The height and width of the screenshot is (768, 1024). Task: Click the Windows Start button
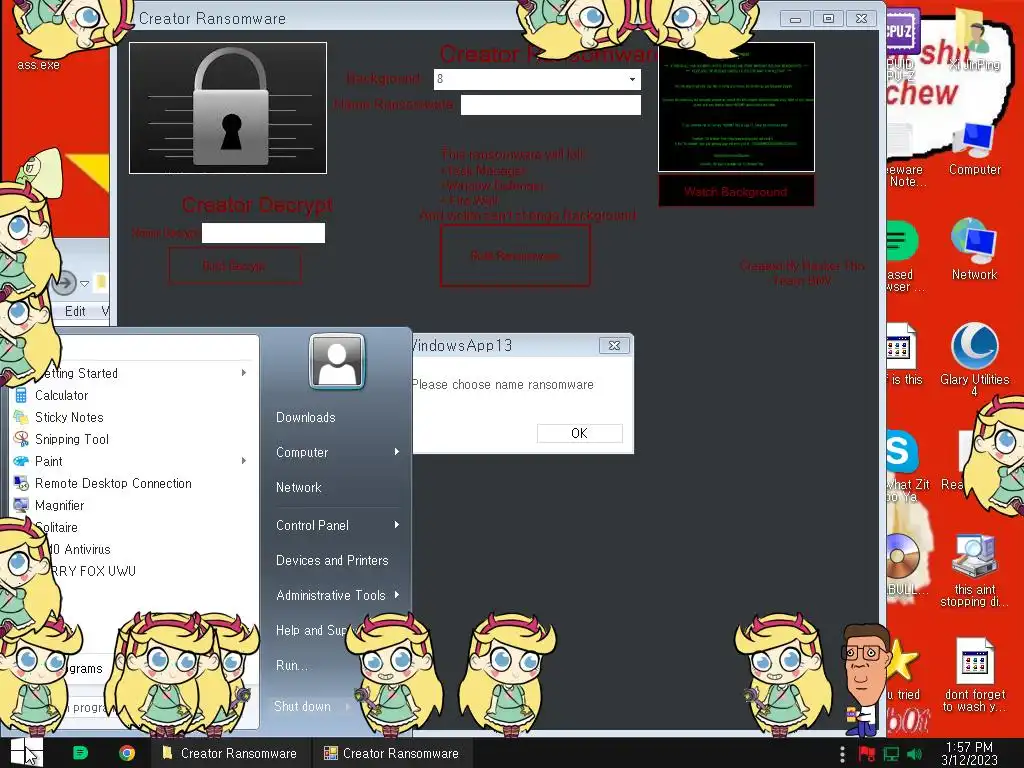pos(26,752)
